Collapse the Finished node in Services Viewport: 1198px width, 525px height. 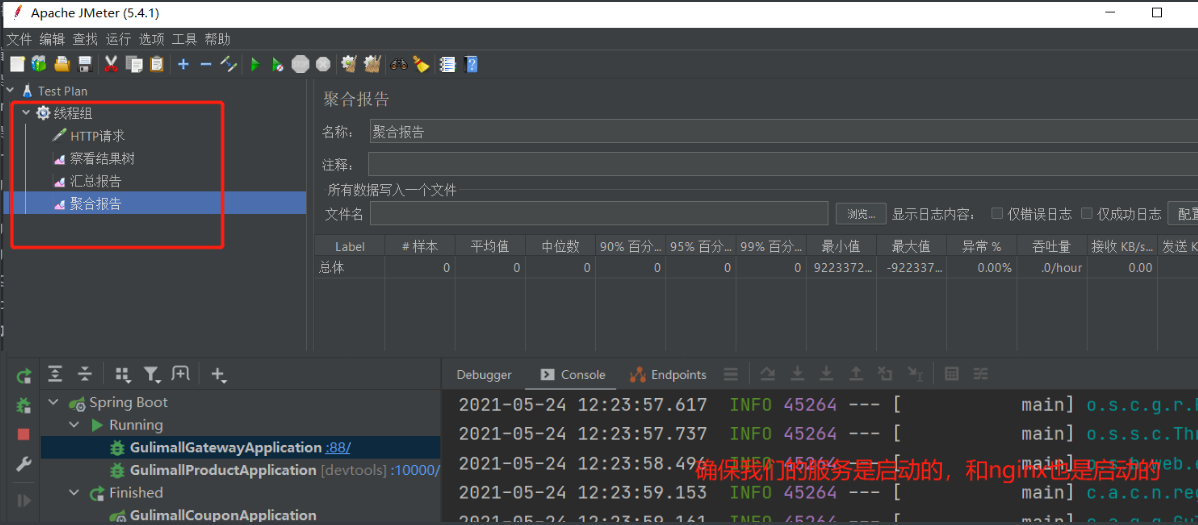tap(74, 493)
